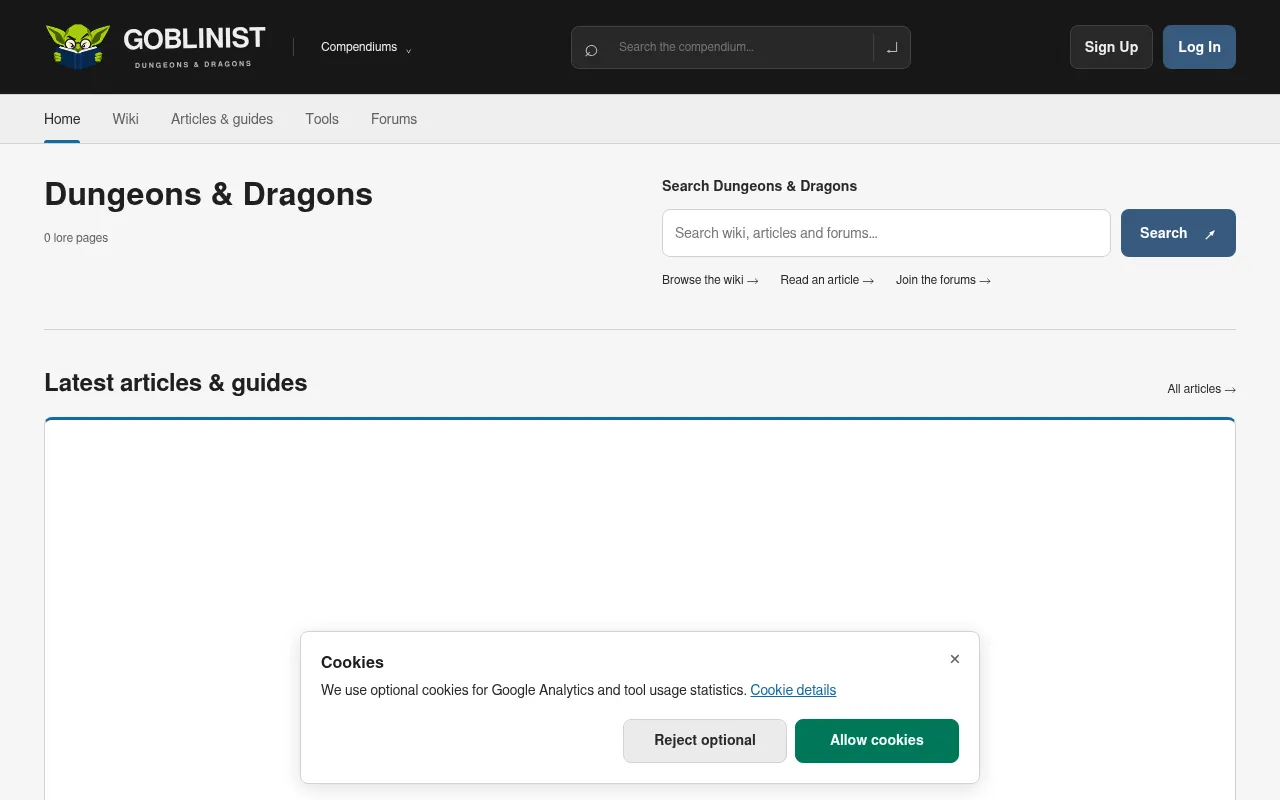Click the magnifier icon in the compendium search

pos(591,48)
